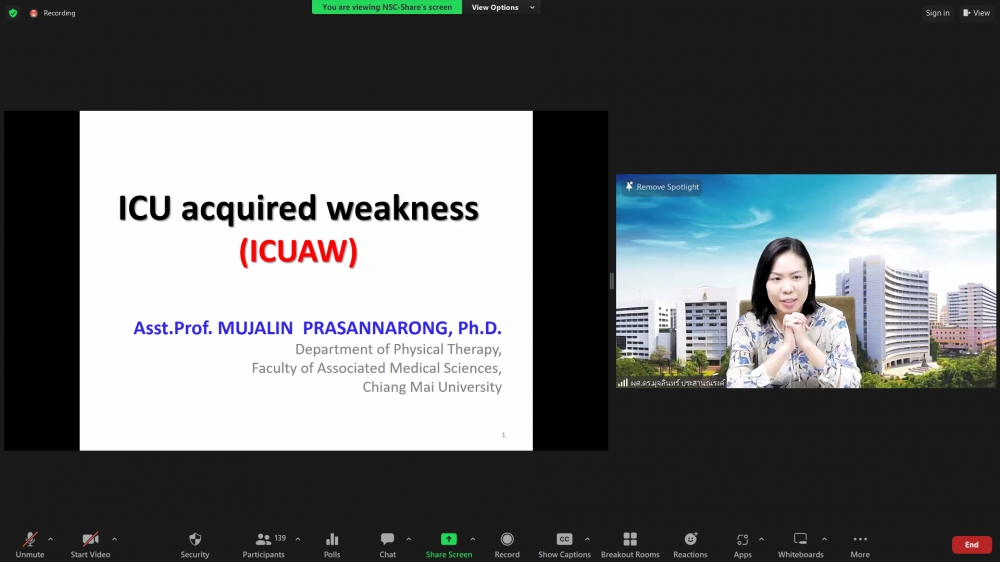Expand audio options arrow next to Unmute
Screen dimensions: 1000x562
(x=50, y=539)
